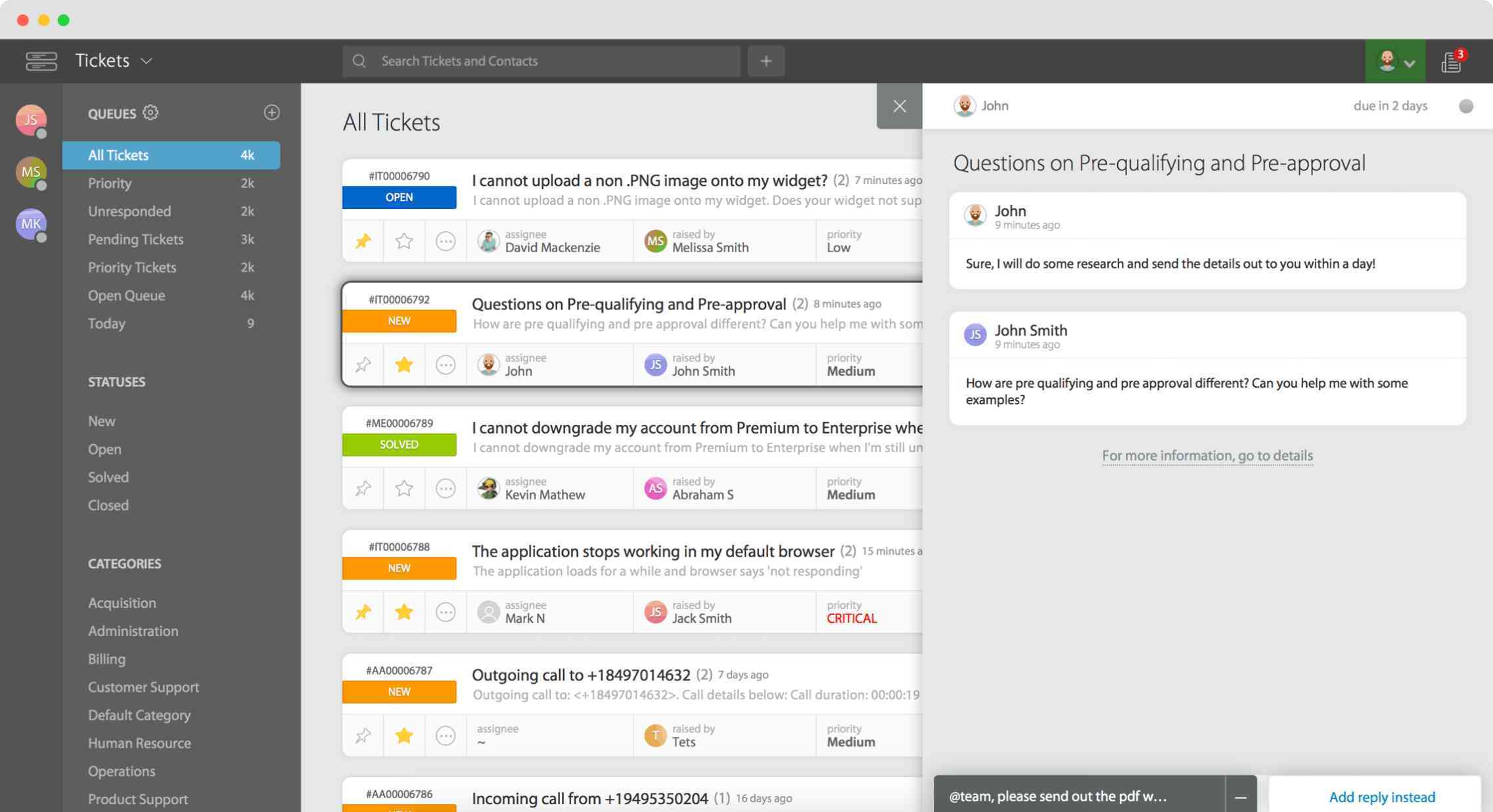Viewport: 1493px width, 812px height.
Task: Click the Tickets module icon in top-left corner
Action: (41, 60)
